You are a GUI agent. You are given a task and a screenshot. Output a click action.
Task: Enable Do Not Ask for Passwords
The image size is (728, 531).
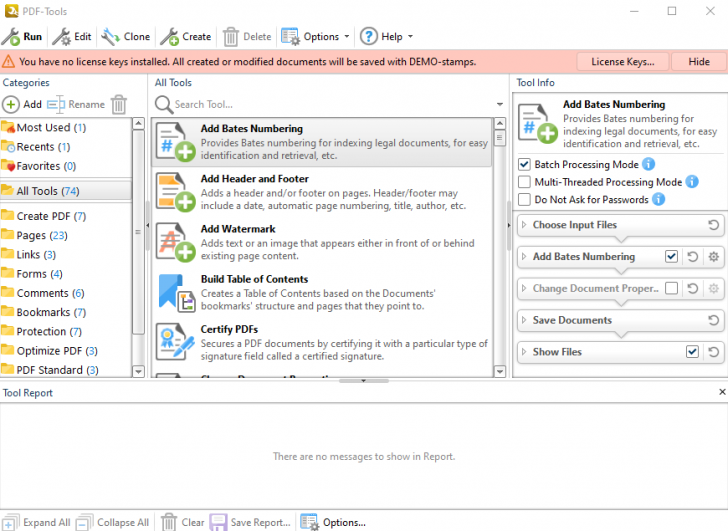click(x=524, y=200)
